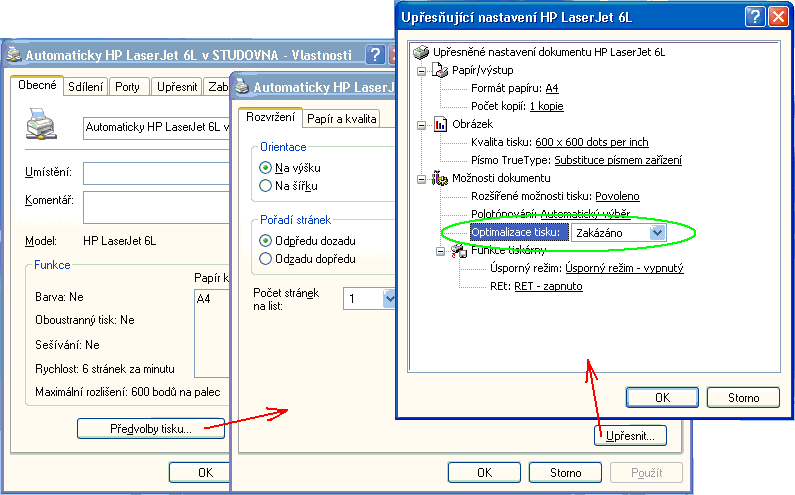The height and width of the screenshot is (495, 795).
Task: Open the Papír a kvalita tab
Action: (x=342, y=119)
